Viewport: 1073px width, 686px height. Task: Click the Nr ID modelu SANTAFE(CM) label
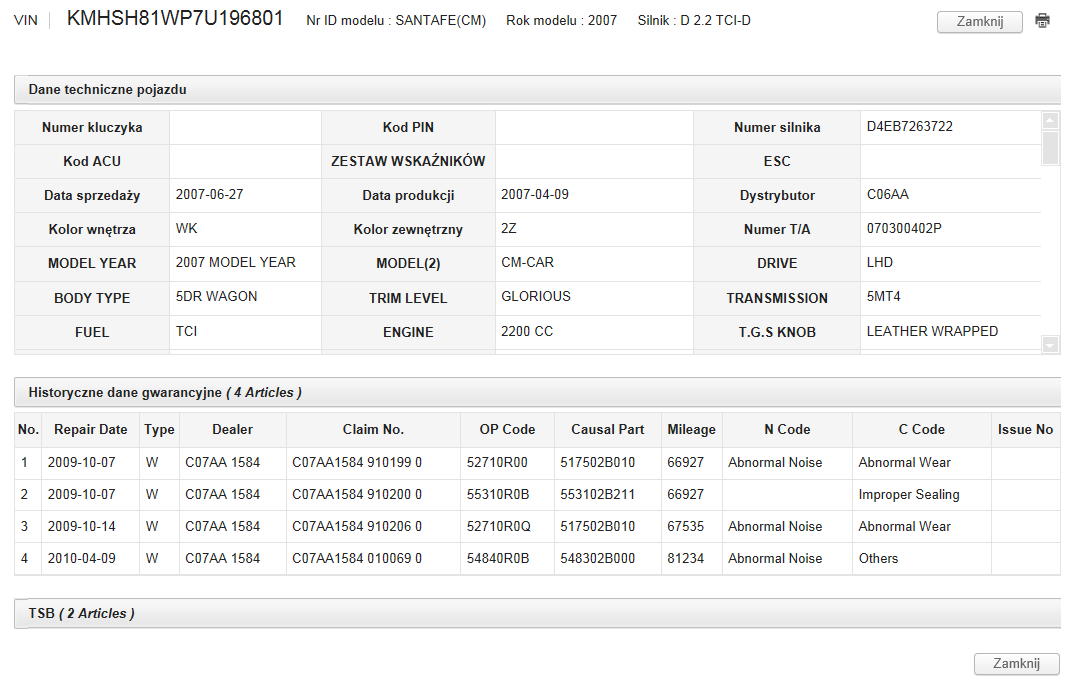pyautogui.click(x=396, y=21)
